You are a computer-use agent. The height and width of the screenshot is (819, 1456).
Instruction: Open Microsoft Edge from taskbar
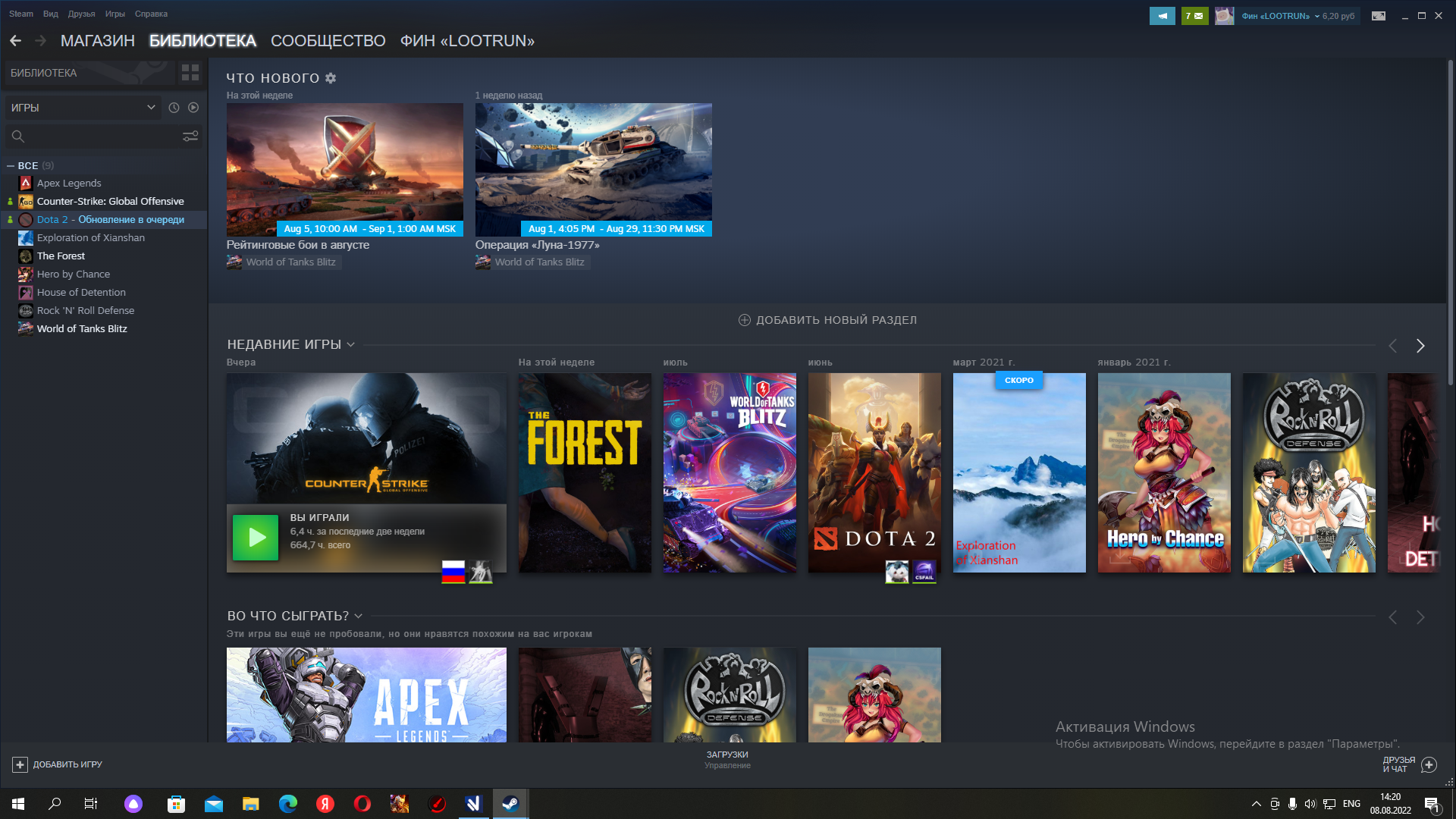tap(288, 804)
